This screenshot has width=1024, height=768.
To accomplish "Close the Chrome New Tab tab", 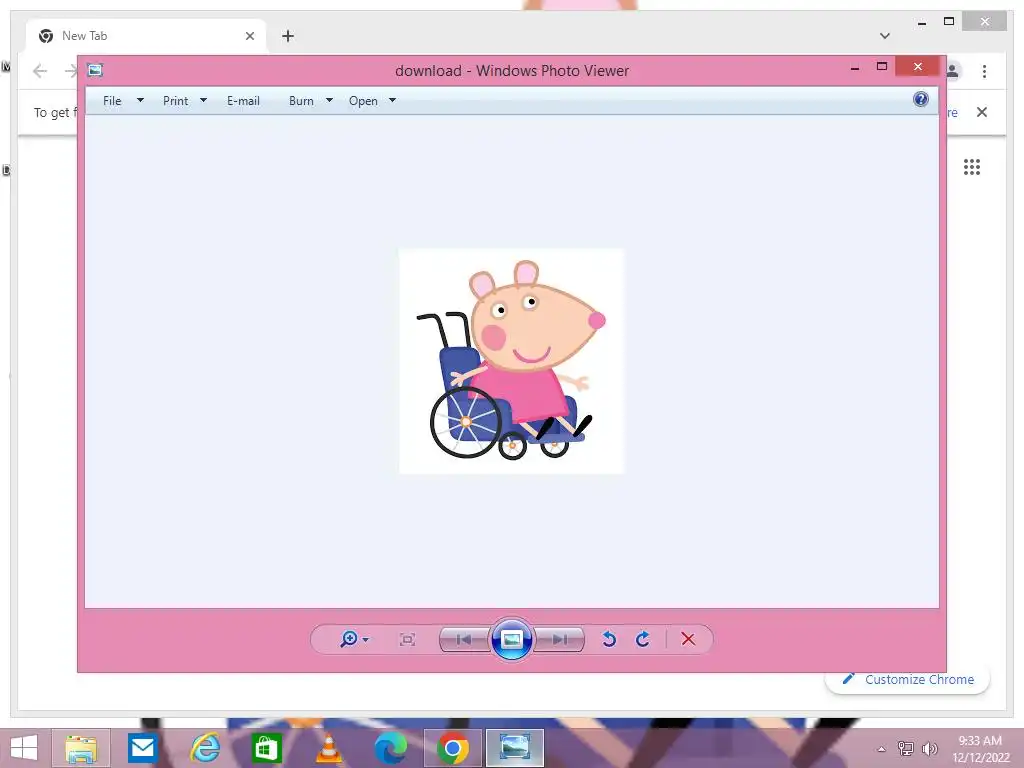I will click(x=249, y=36).
